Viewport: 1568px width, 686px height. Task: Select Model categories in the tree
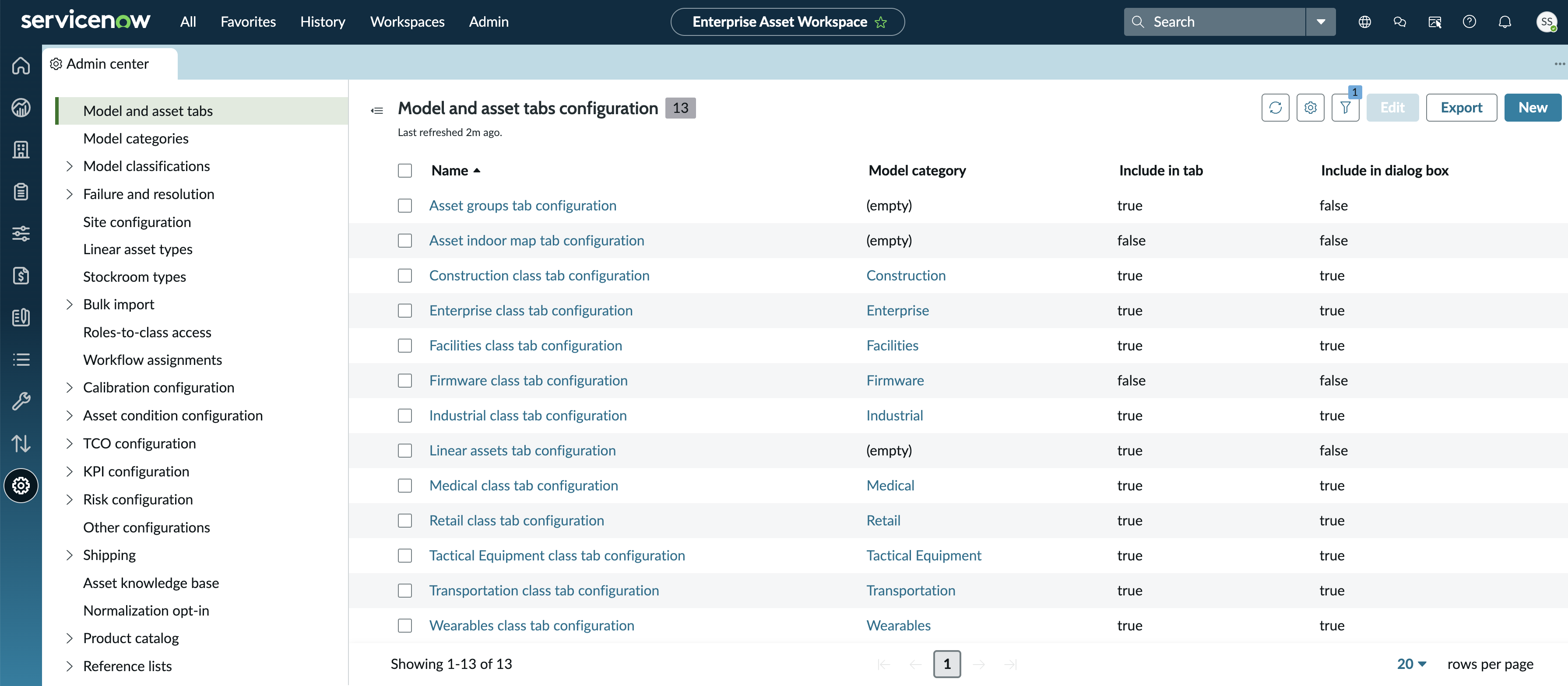(136, 139)
